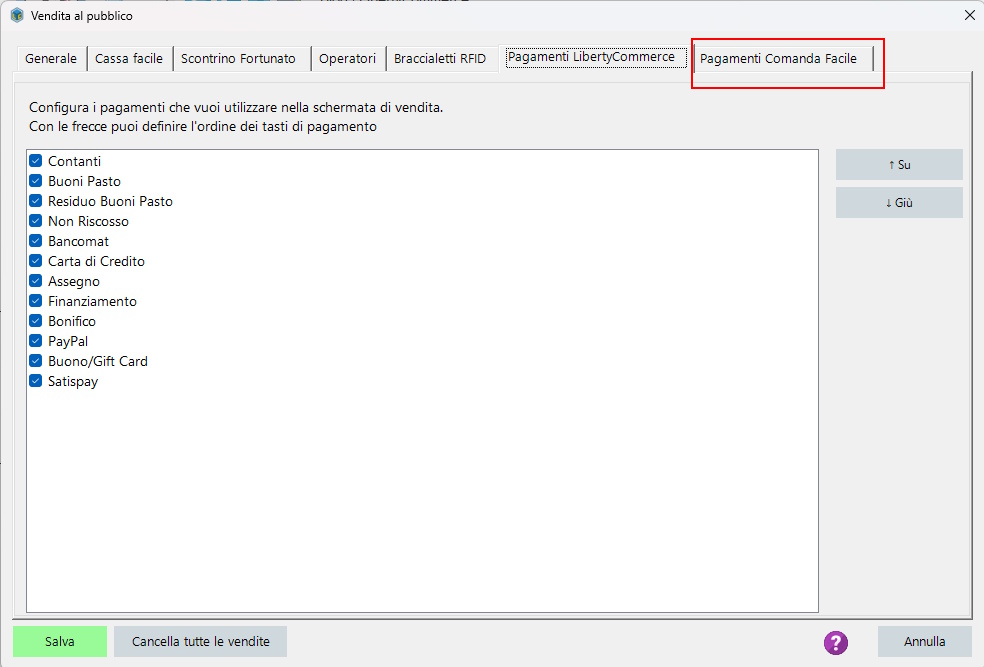Open the Braccialetti RFID tab
This screenshot has height=667, width=984.
click(x=440, y=58)
